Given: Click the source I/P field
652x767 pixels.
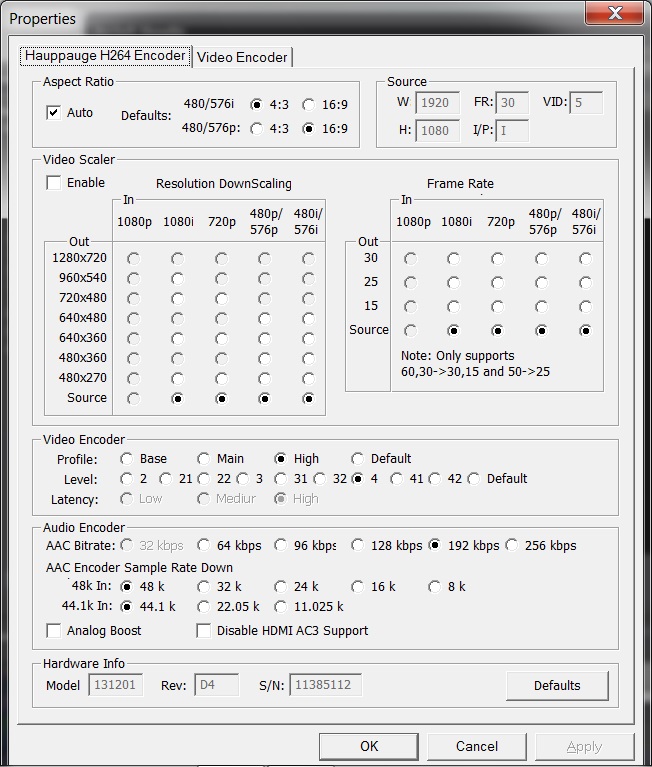Looking at the screenshot, I should click(512, 131).
